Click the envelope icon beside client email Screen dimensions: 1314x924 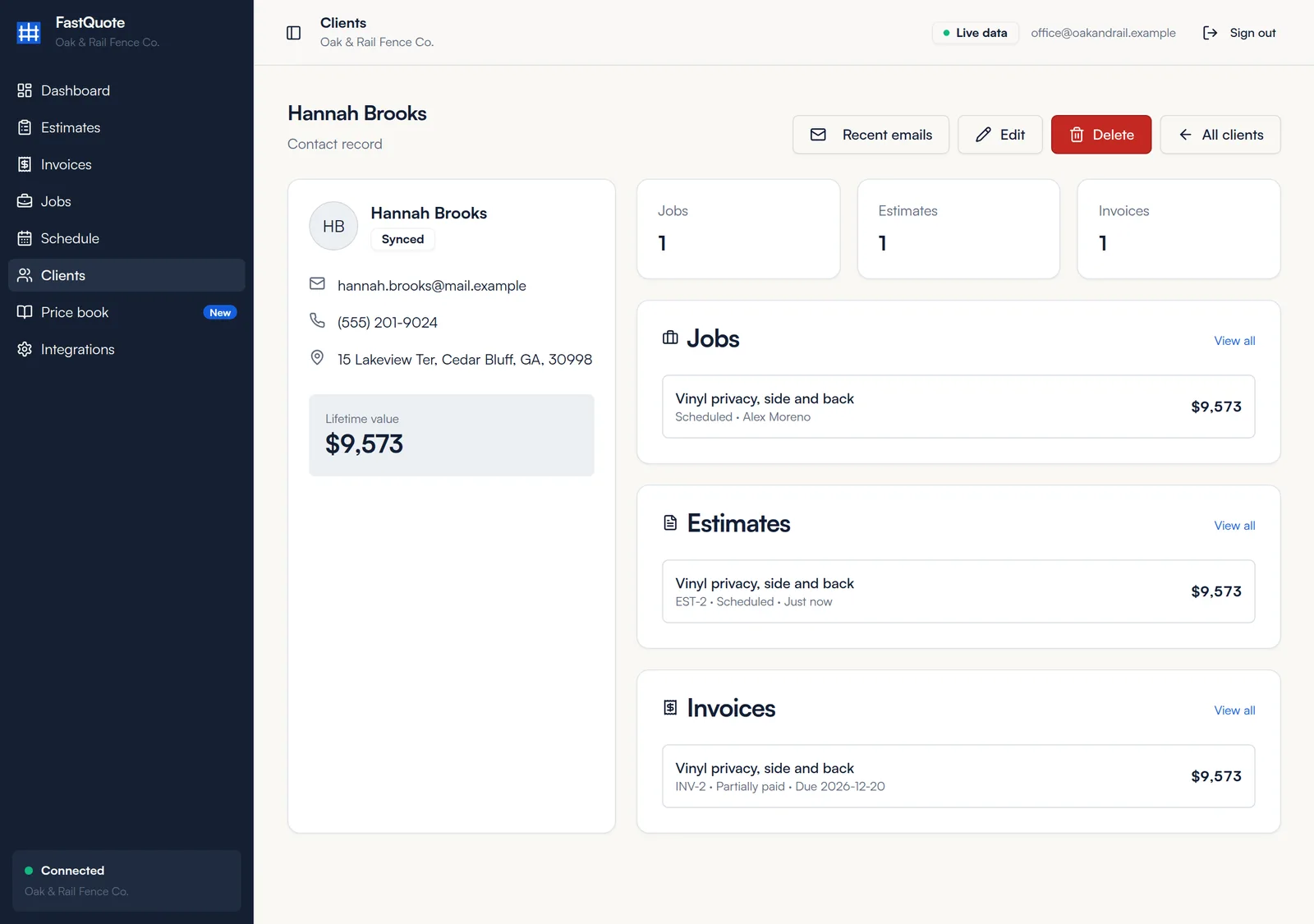coord(317,283)
